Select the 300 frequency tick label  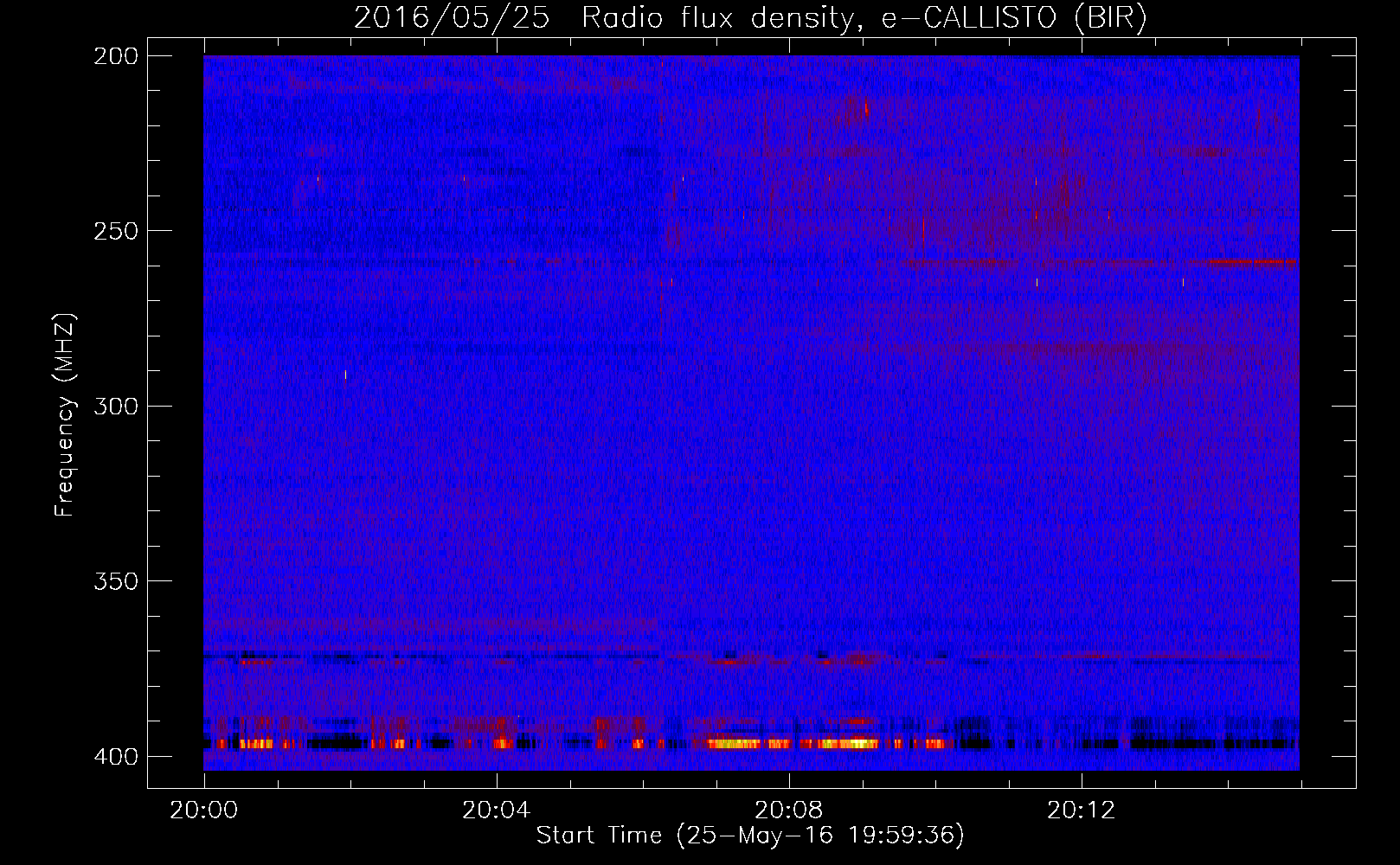click(116, 406)
